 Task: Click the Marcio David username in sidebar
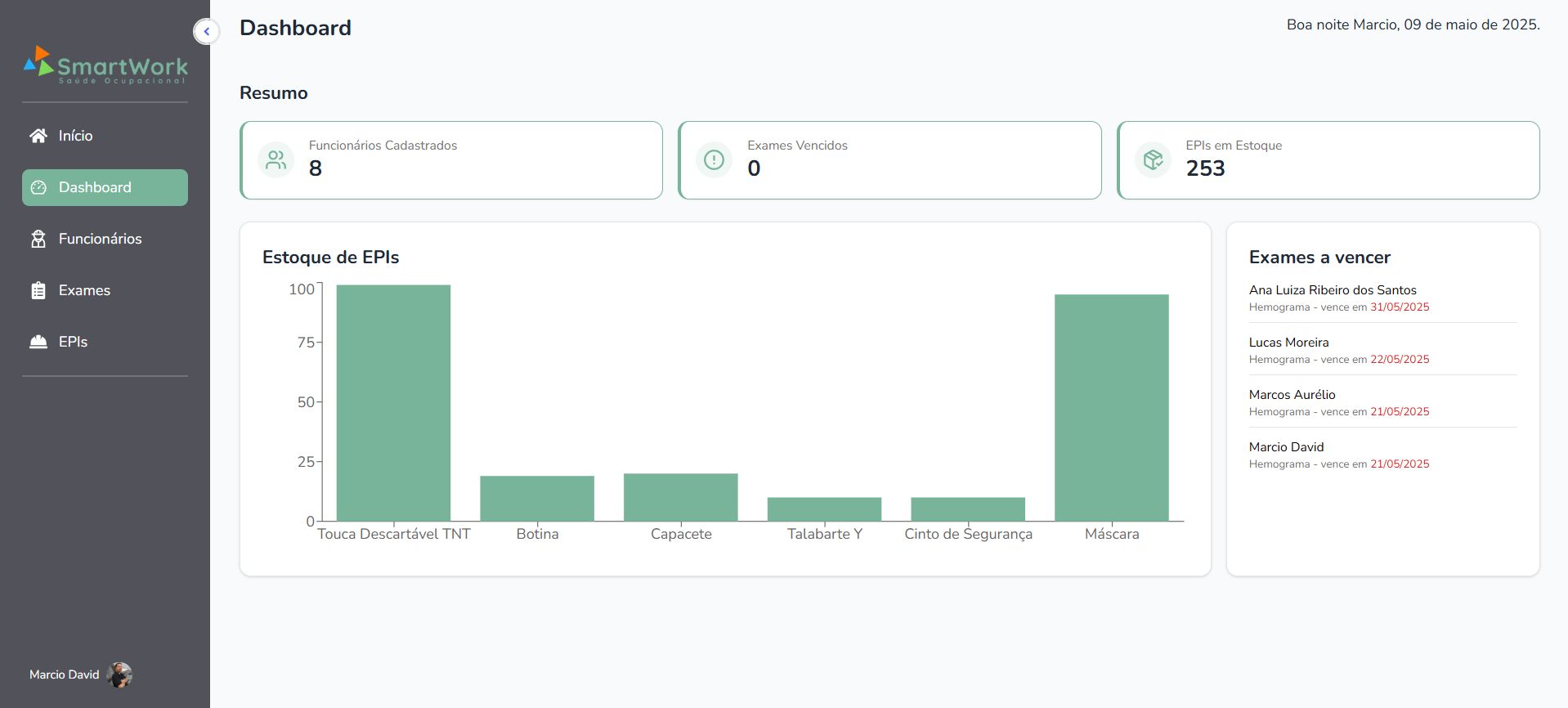pos(64,674)
